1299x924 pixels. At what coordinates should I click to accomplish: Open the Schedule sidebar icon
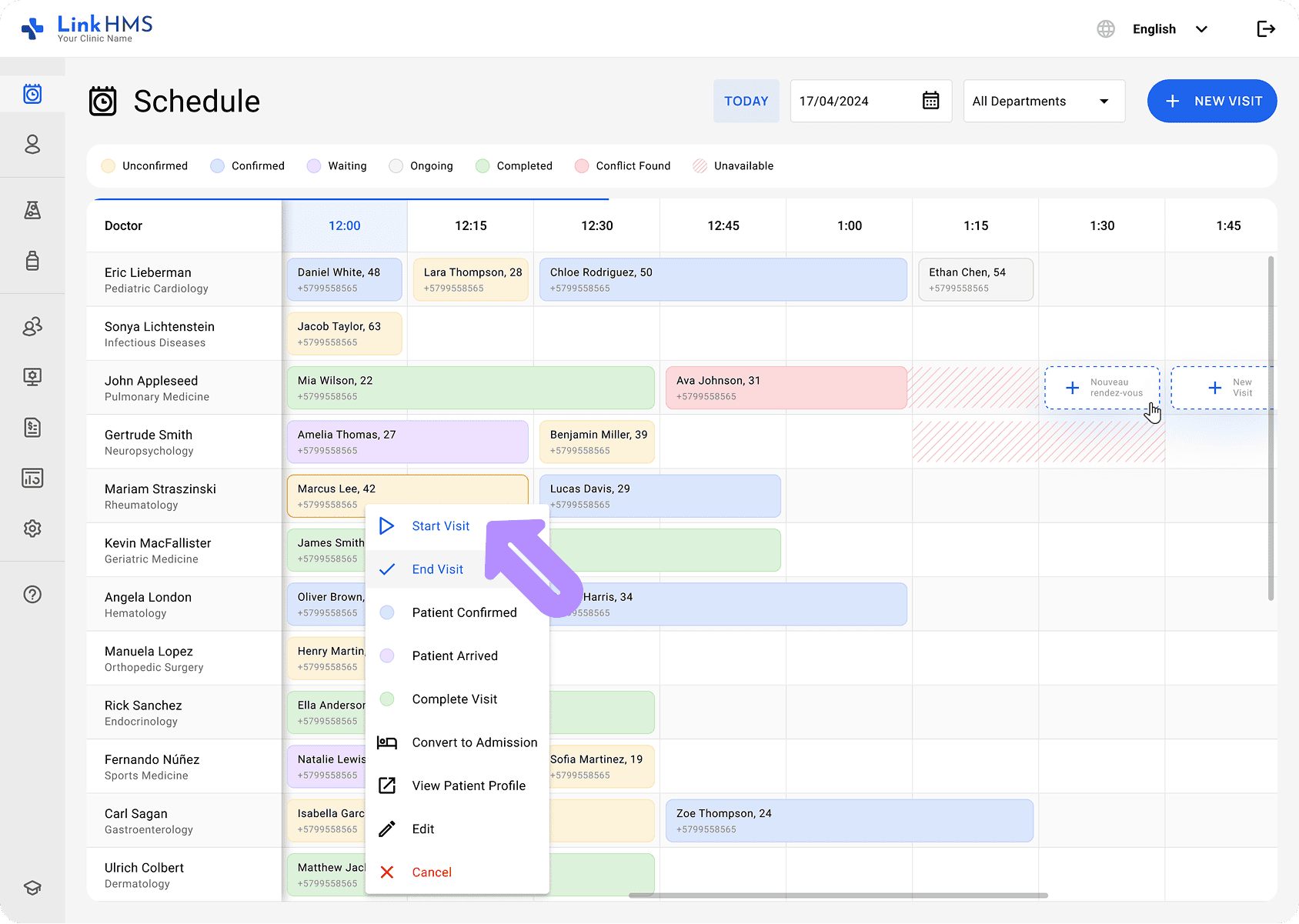point(32,94)
